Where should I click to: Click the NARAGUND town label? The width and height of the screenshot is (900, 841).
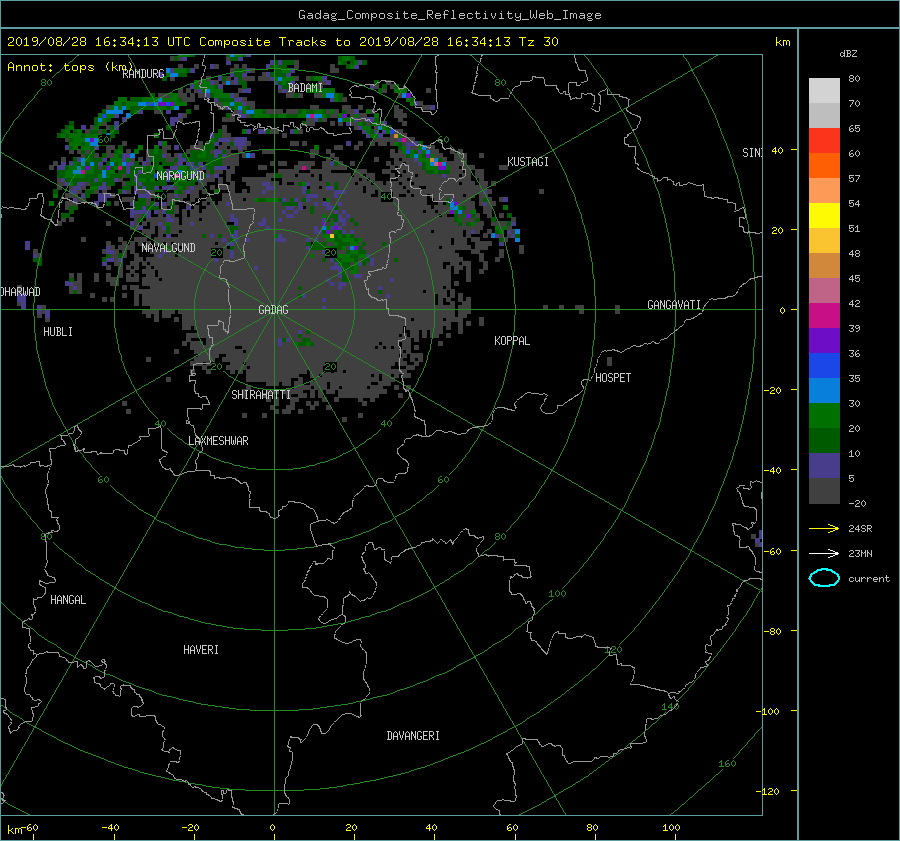(x=180, y=176)
